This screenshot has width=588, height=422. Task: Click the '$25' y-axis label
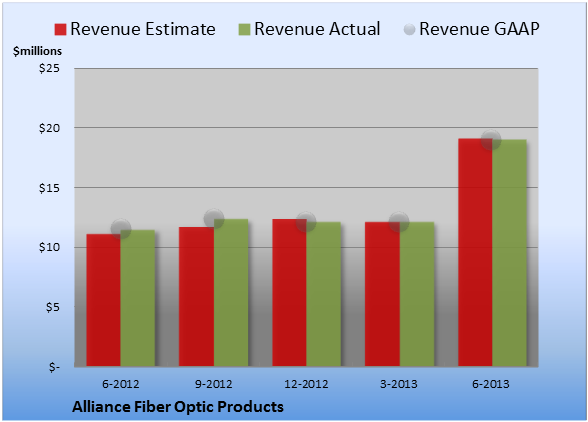coord(49,68)
